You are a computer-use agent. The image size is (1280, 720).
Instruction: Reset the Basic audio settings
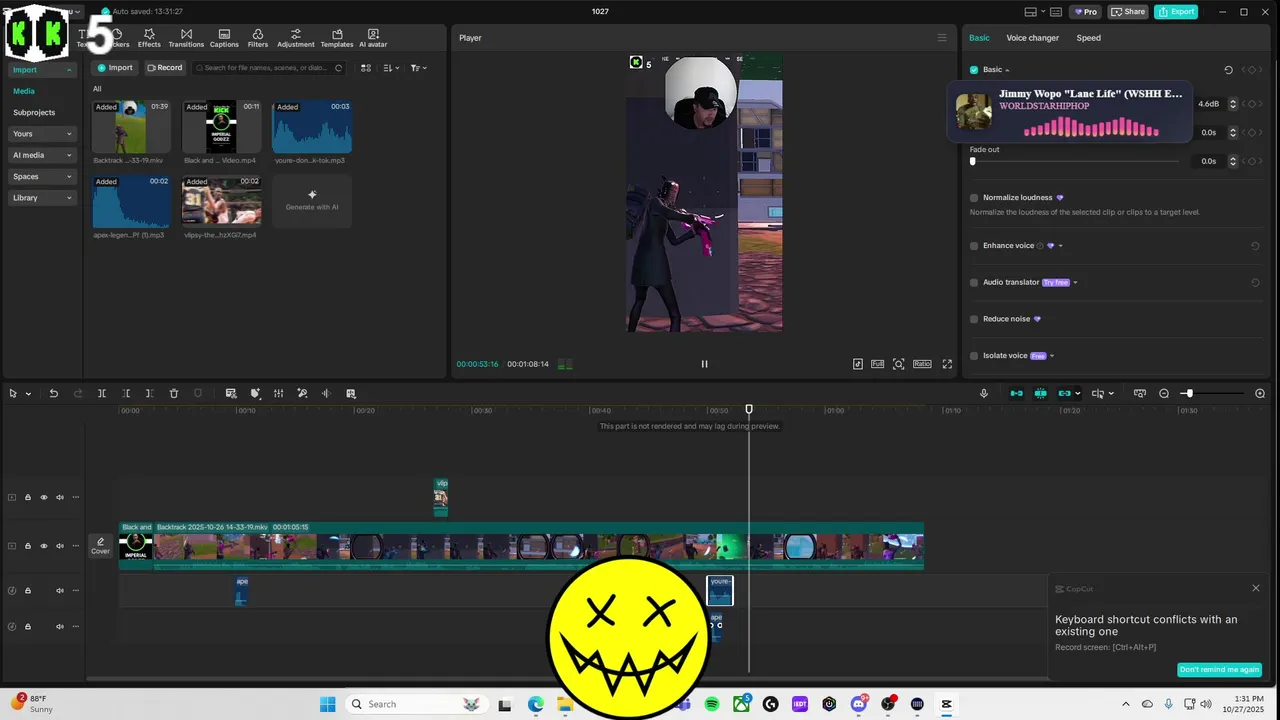click(1228, 70)
